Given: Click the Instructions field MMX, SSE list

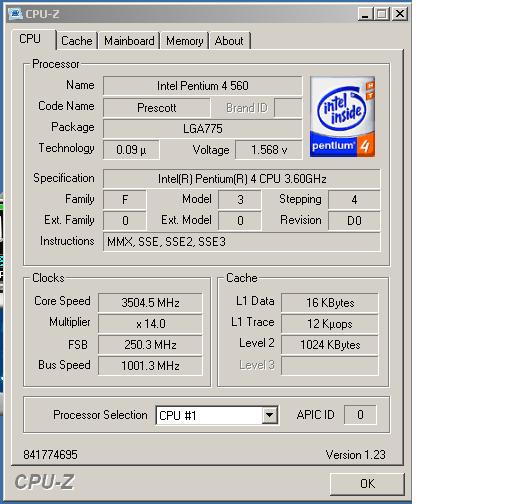Looking at the screenshot, I should [x=242, y=242].
